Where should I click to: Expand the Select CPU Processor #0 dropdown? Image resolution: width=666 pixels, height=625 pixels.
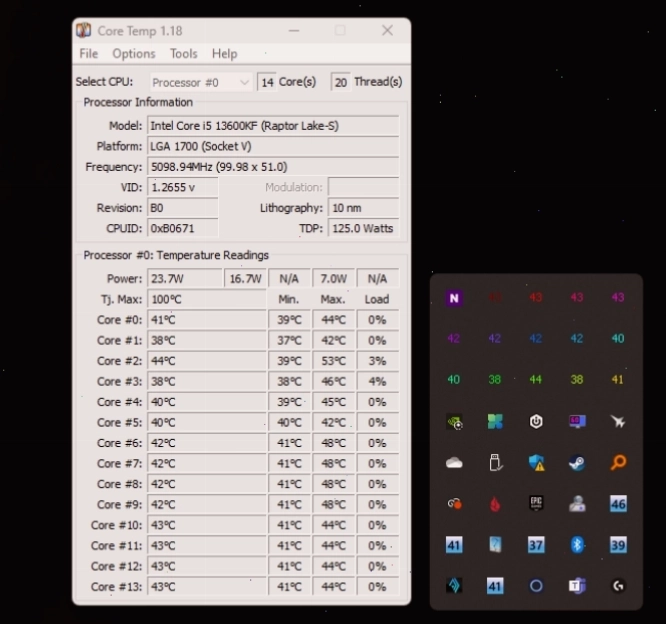[x=201, y=82]
